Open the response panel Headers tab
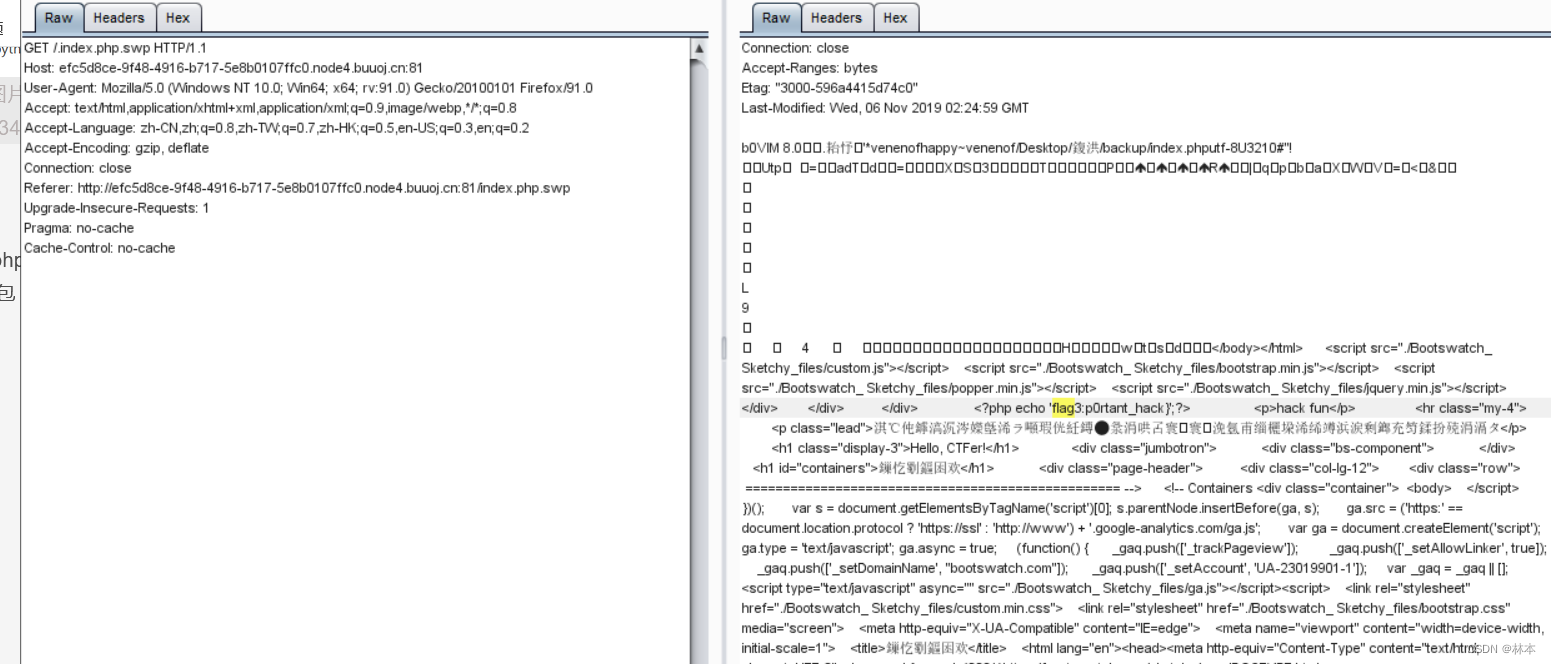The width and height of the screenshot is (1551, 664). (x=836, y=18)
